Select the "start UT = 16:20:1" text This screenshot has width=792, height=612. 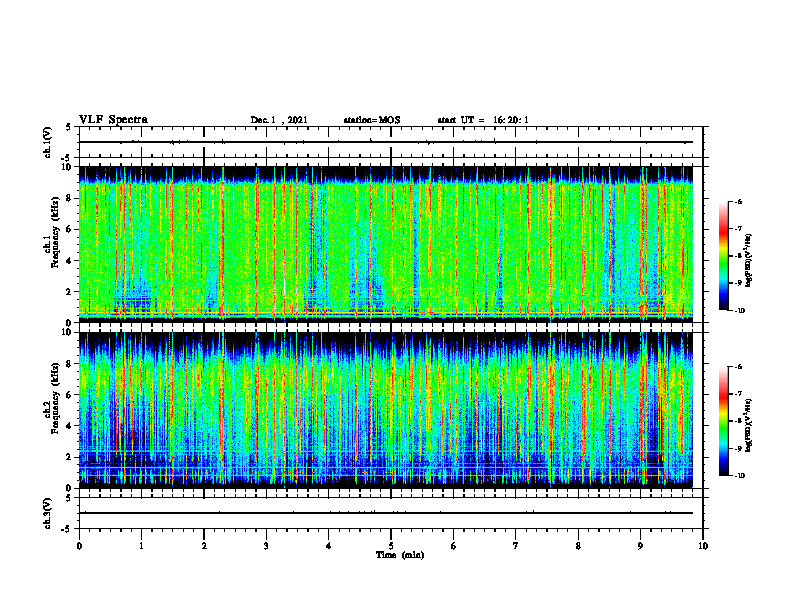[x=483, y=120]
